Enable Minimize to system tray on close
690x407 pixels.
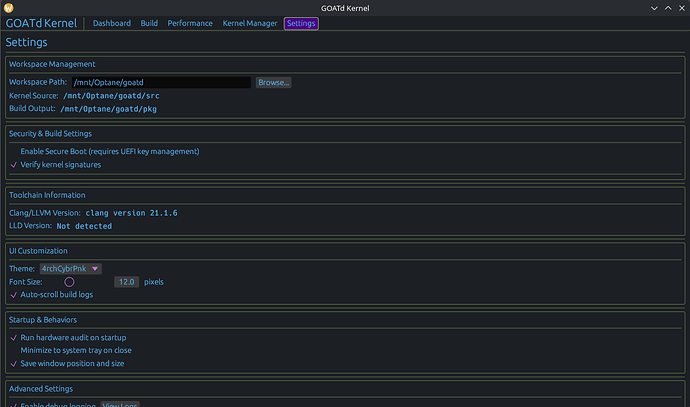point(14,351)
